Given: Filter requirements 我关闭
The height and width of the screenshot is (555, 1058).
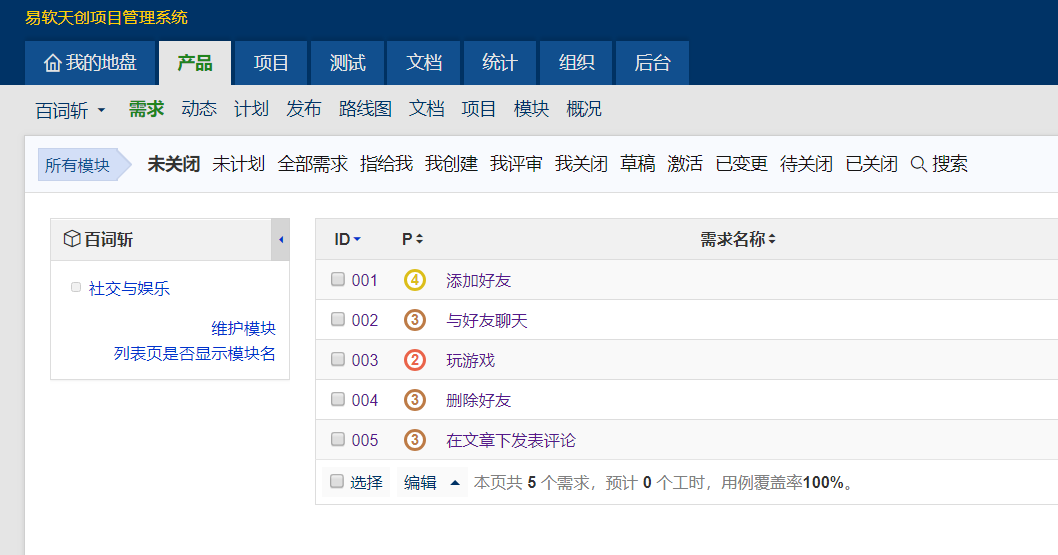Looking at the screenshot, I should tap(581, 164).
